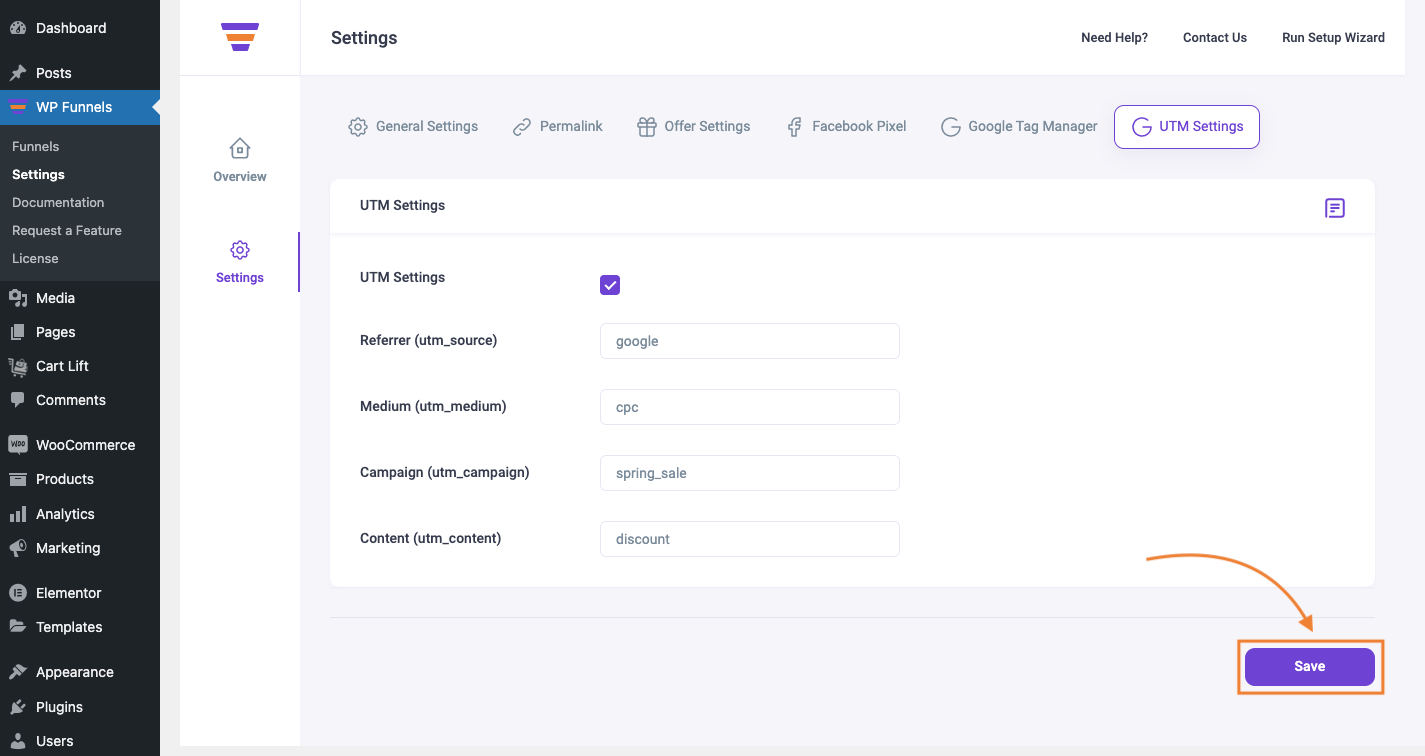This screenshot has height=756, width=1425.
Task: Select the Google Tag Manager tab
Action: [1019, 127]
